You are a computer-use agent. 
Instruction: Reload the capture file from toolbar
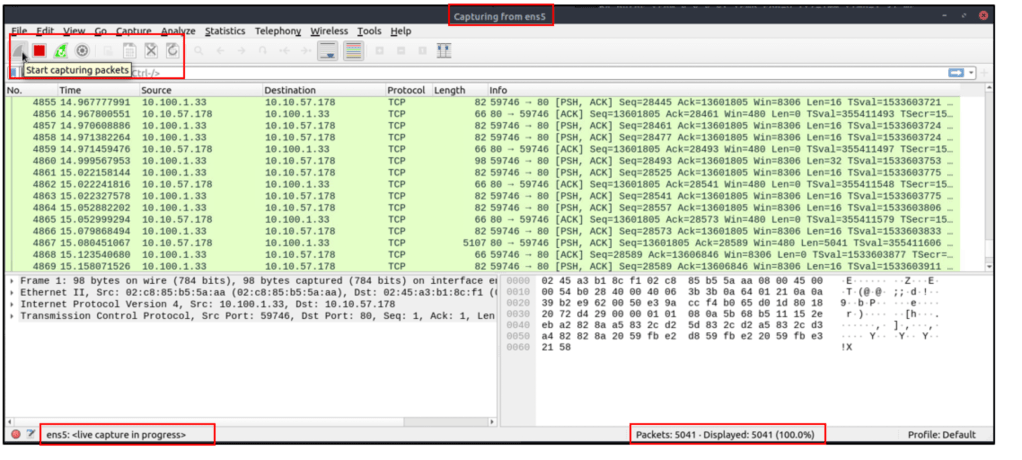pos(172,50)
